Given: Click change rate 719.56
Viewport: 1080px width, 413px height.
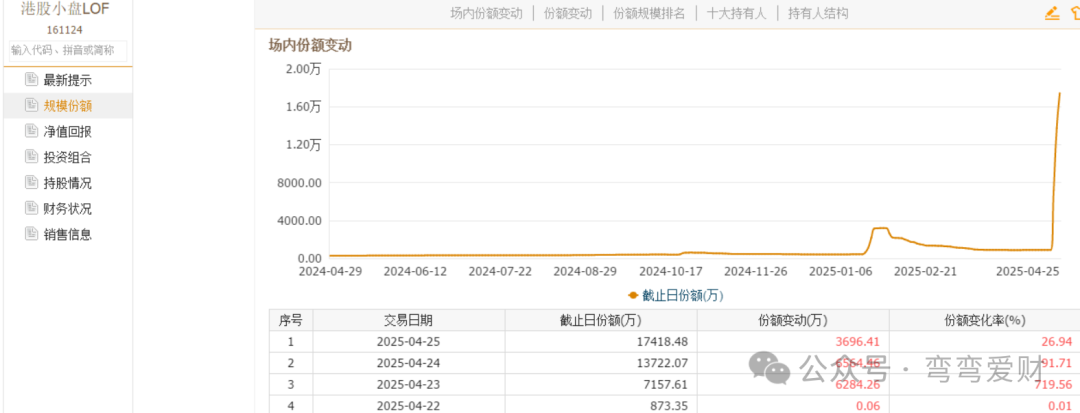Looking at the screenshot, I should click(1055, 385).
